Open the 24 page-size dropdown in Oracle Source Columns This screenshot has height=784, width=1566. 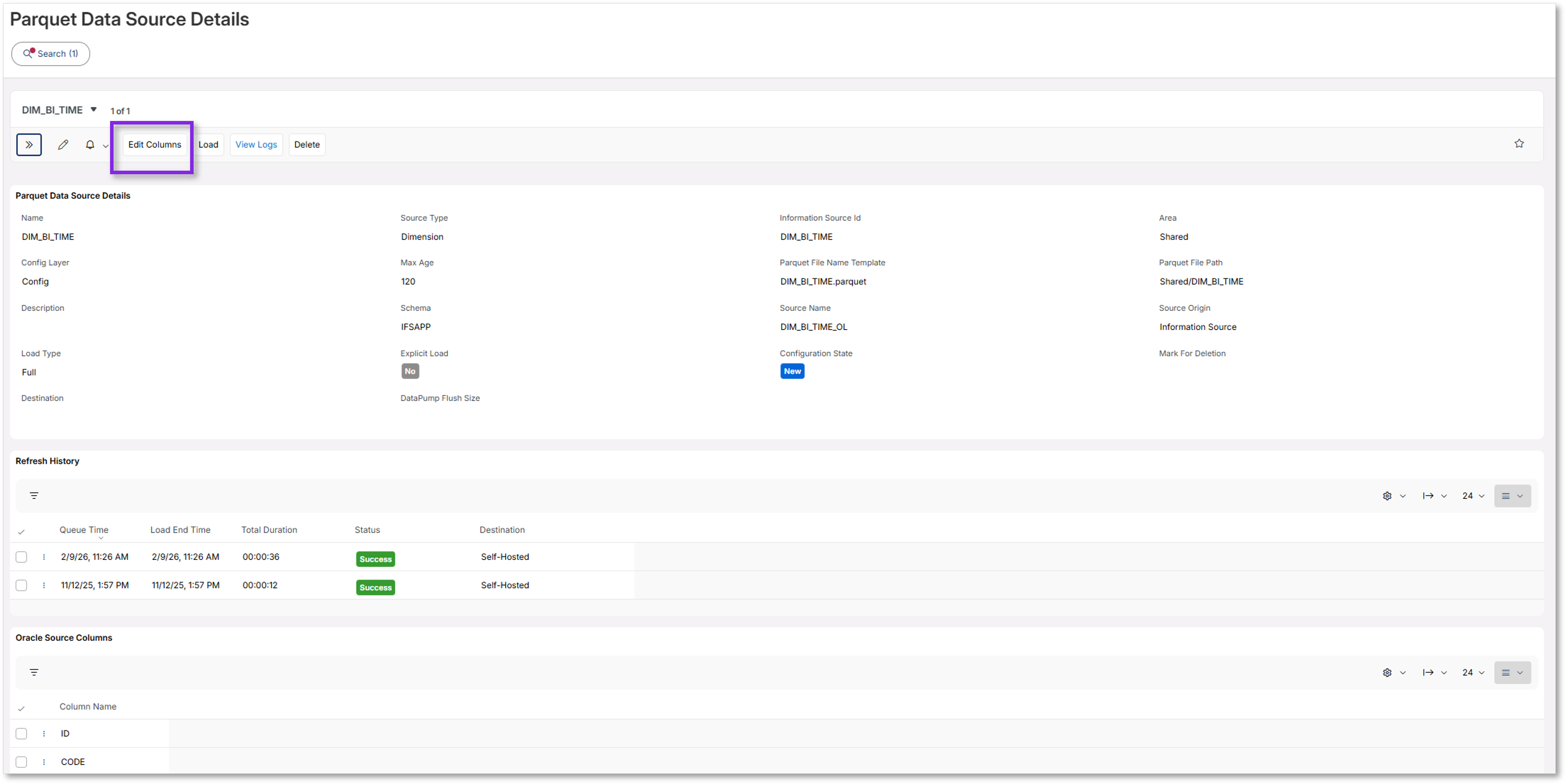(x=1473, y=673)
